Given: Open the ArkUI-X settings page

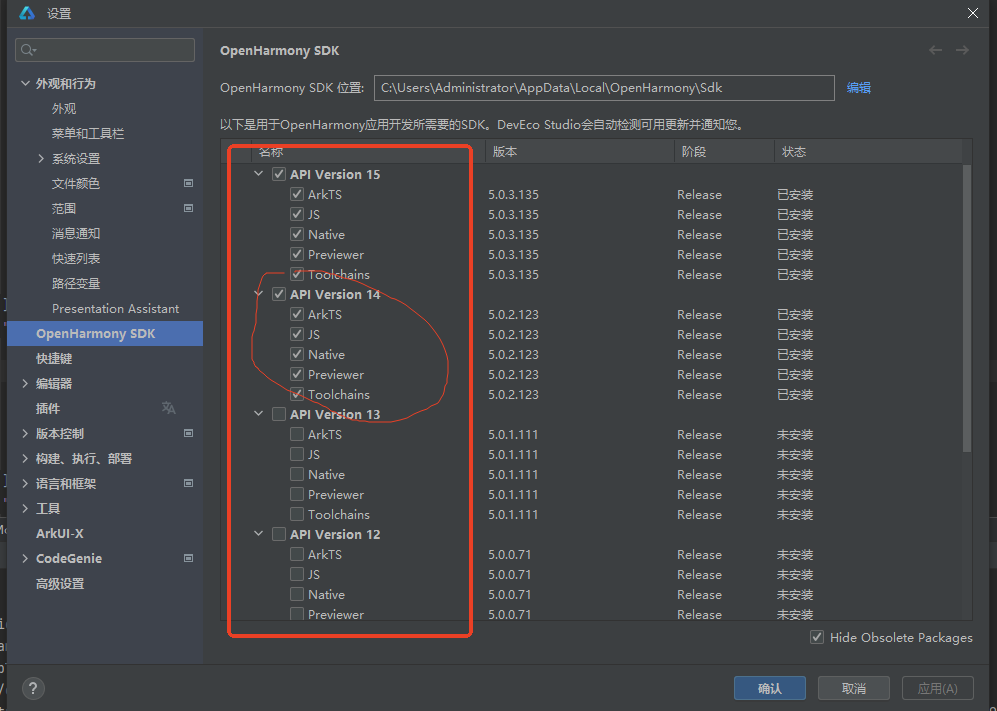Looking at the screenshot, I should (x=60, y=534).
